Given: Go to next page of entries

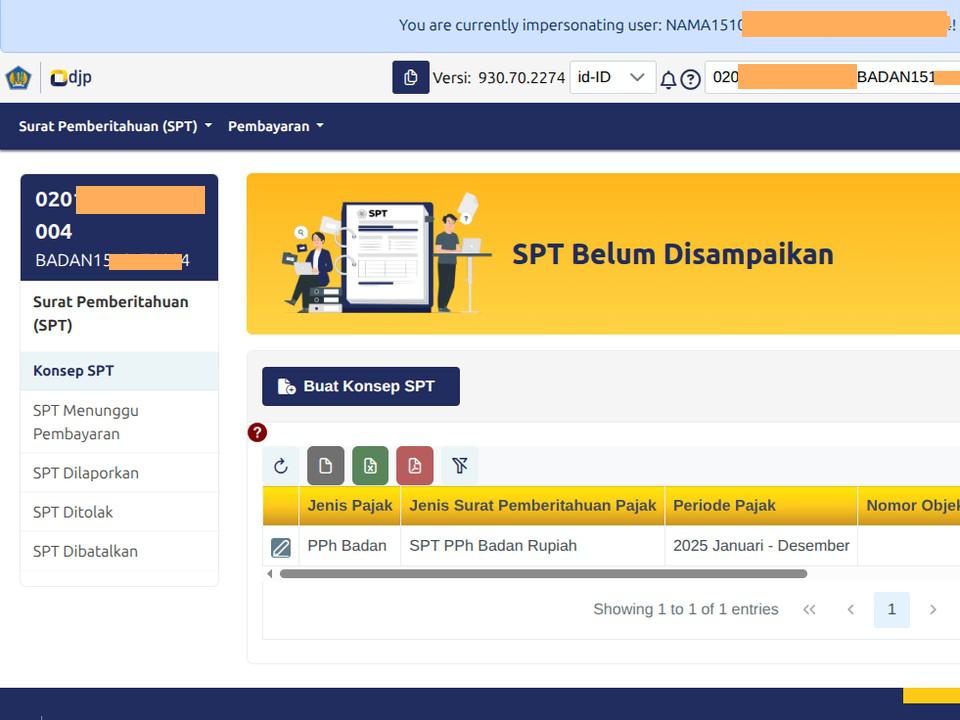Looking at the screenshot, I should click(932, 610).
